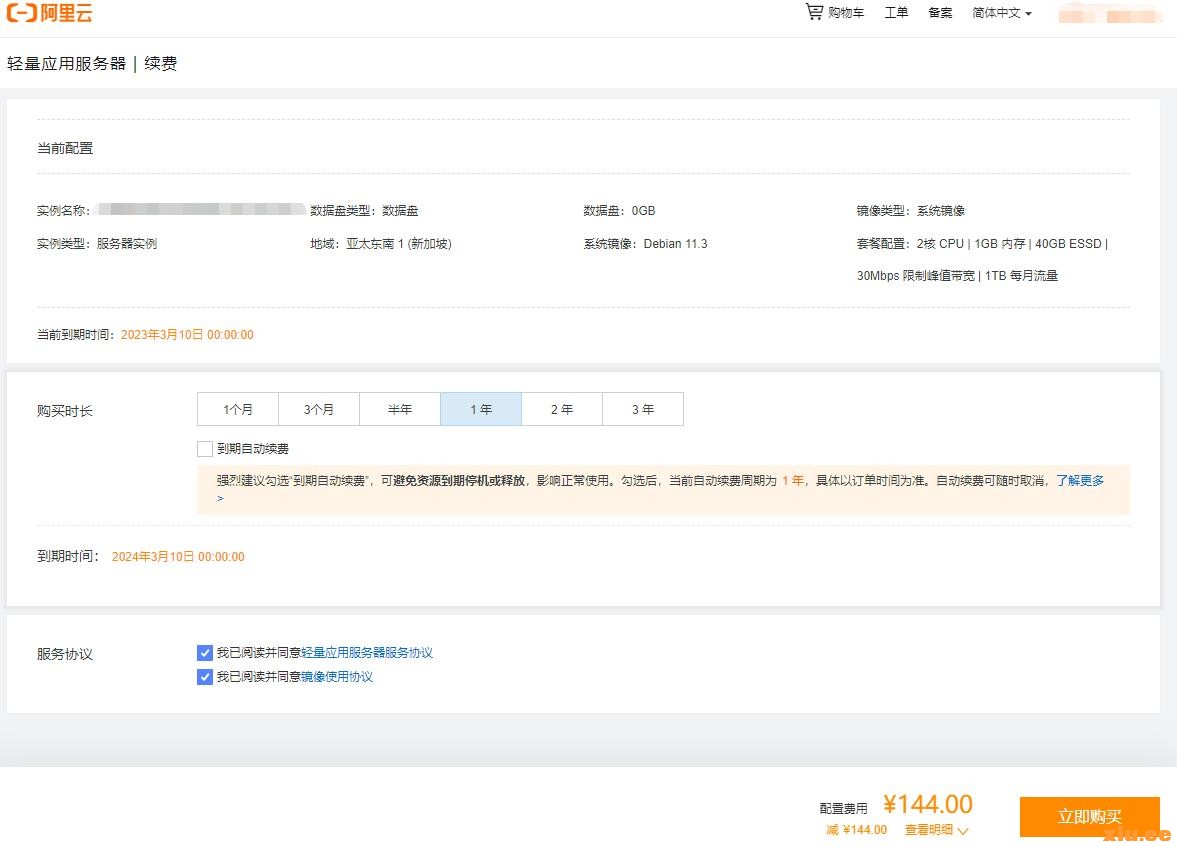
Task: Select the 1年 duration option
Action: point(481,409)
